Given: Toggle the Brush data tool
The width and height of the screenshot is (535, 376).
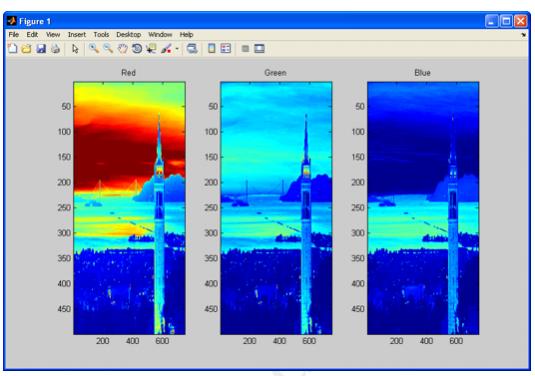Looking at the screenshot, I should [166, 49].
